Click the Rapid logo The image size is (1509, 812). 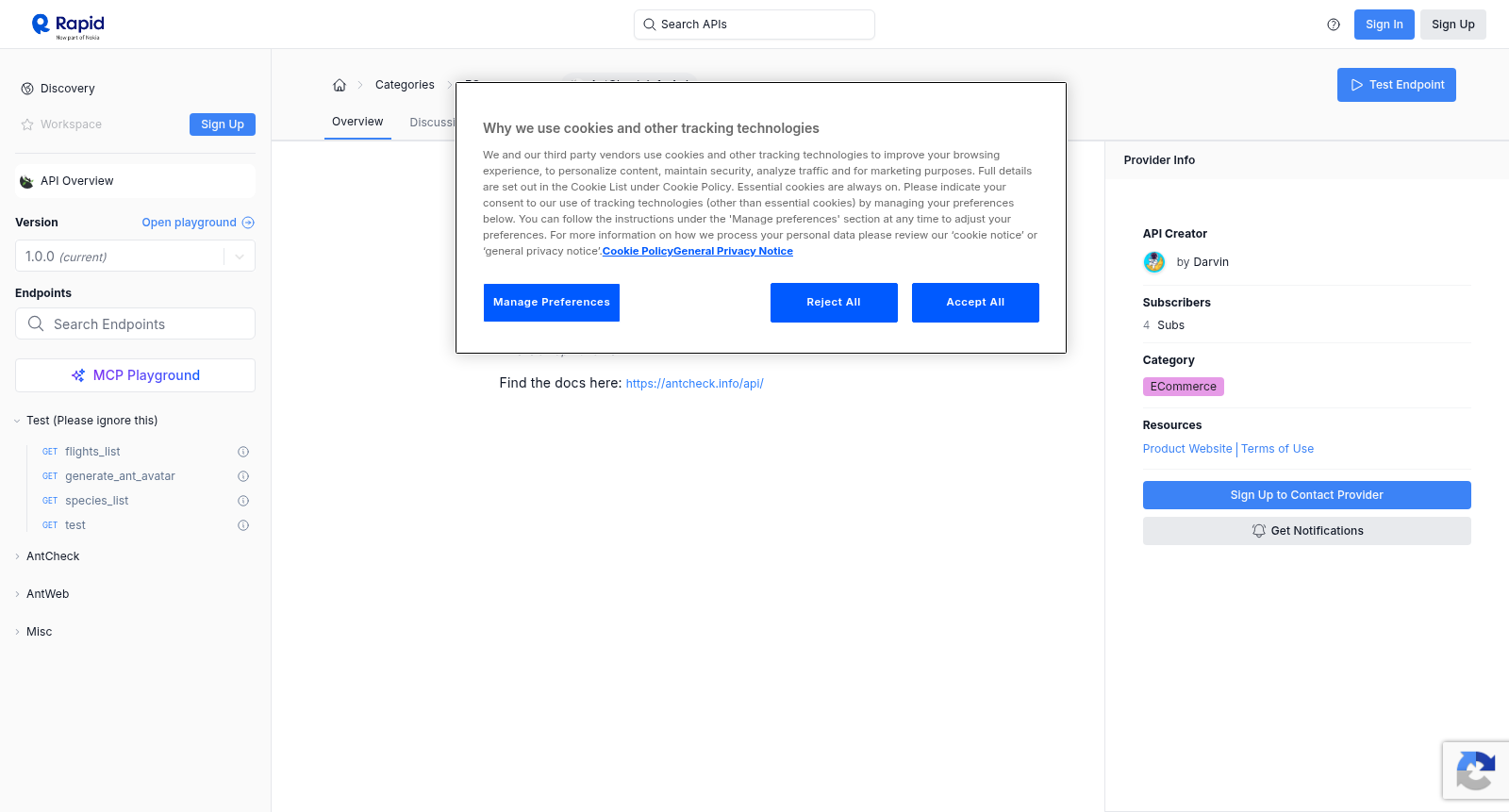(x=68, y=25)
